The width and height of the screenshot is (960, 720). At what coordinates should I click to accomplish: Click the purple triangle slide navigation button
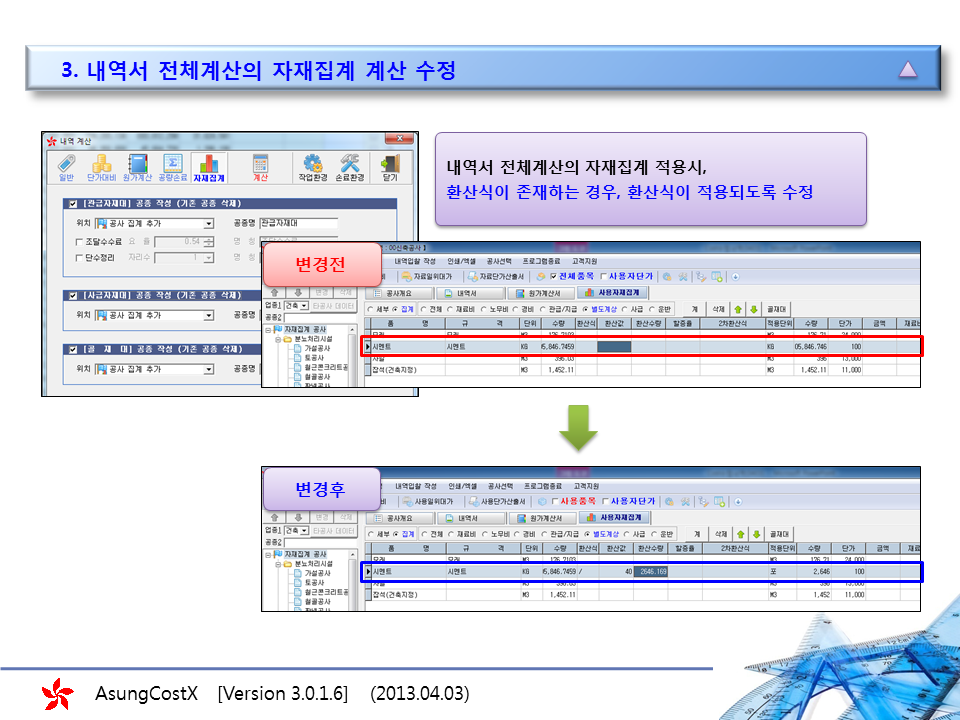coord(907,70)
